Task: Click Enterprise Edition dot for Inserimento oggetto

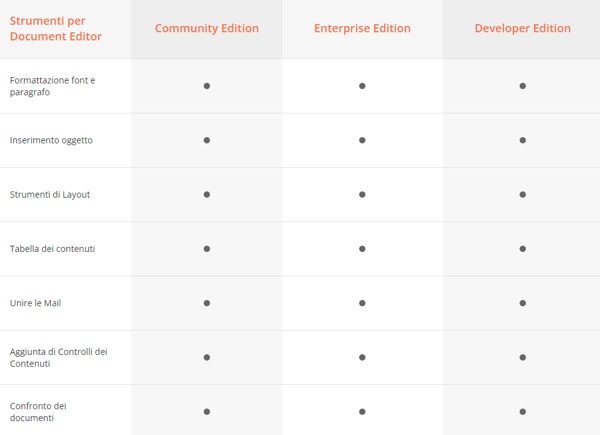Action: tap(362, 140)
